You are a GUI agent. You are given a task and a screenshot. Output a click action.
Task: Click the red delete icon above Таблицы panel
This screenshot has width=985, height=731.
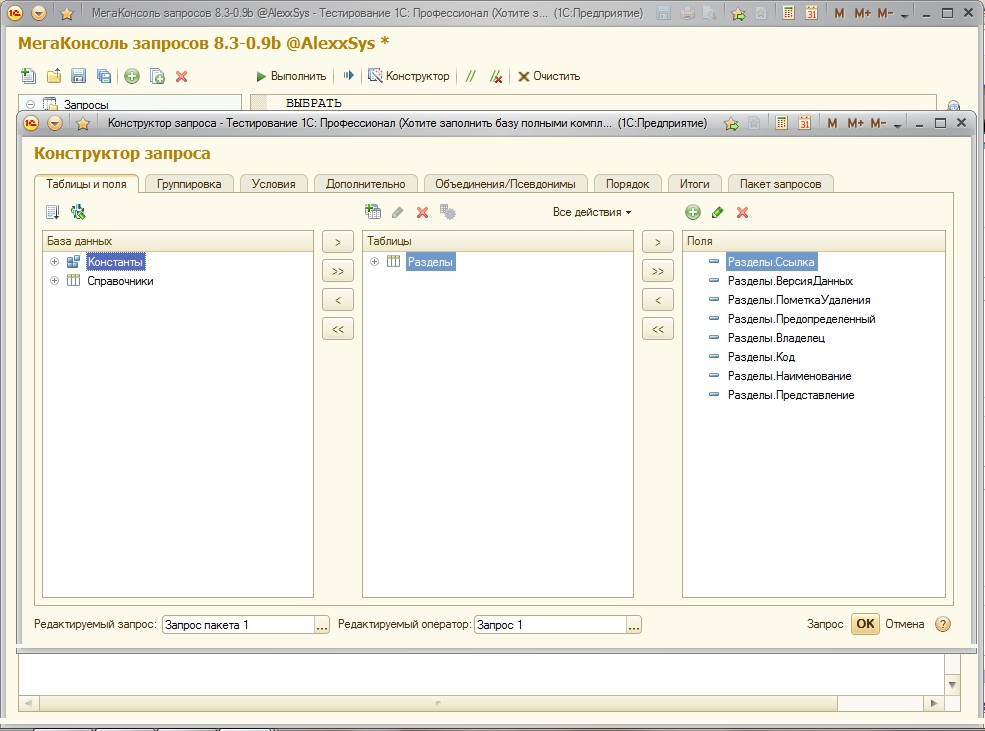pyautogui.click(x=422, y=212)
